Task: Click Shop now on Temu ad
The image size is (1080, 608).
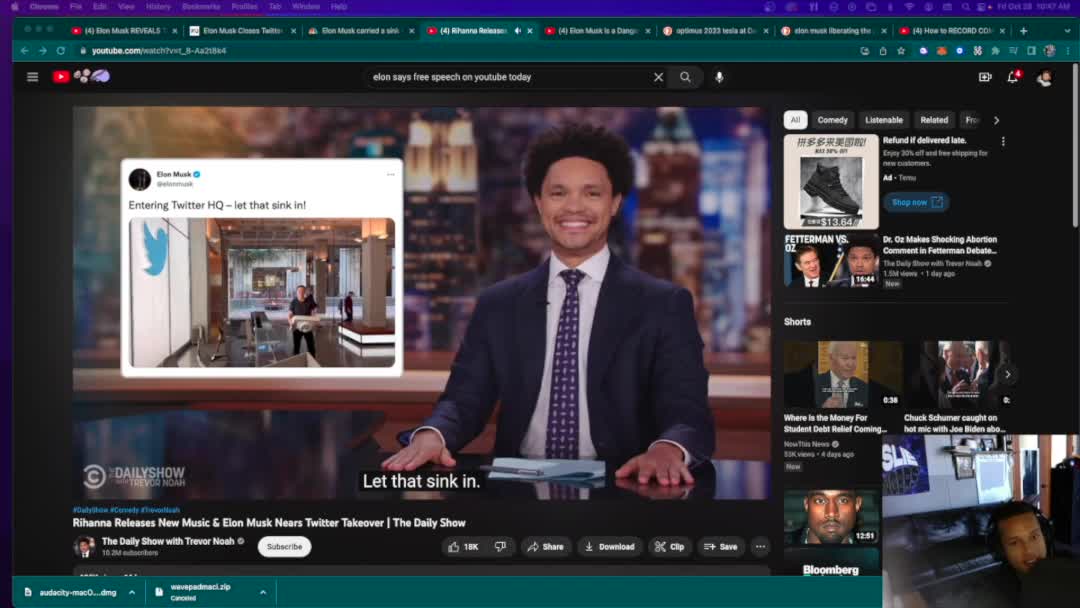Action: (916, 202)
